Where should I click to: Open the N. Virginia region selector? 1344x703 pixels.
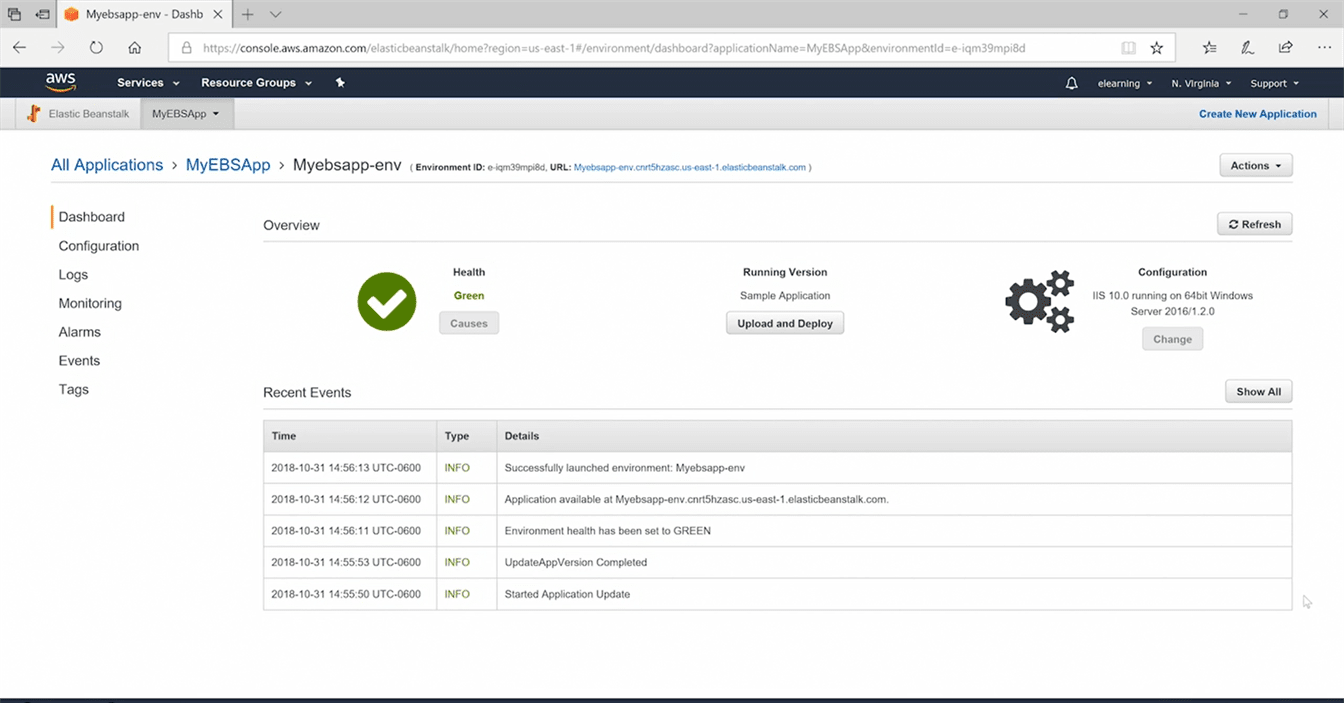[x=1201, y=83]
